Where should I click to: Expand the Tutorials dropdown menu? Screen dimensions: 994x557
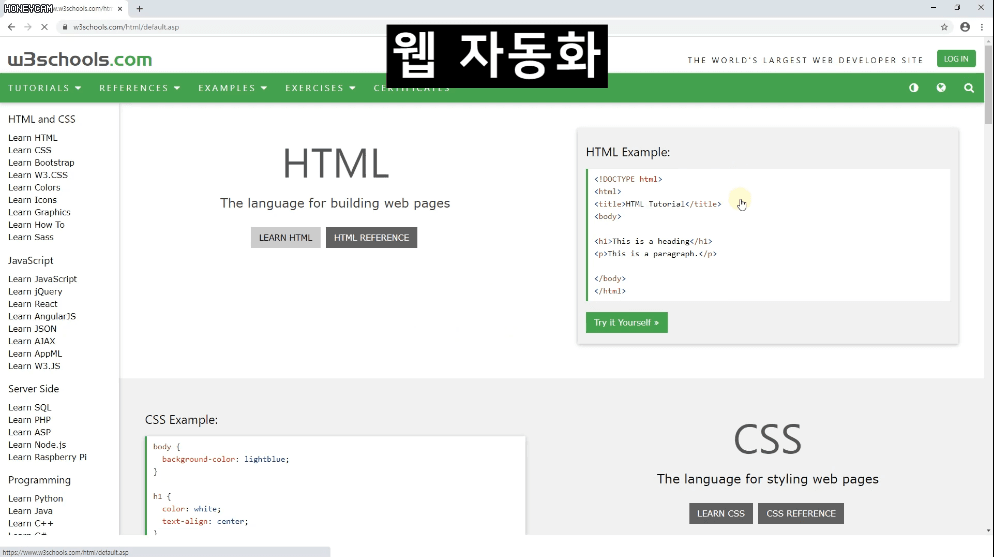[x=44, y=88]
